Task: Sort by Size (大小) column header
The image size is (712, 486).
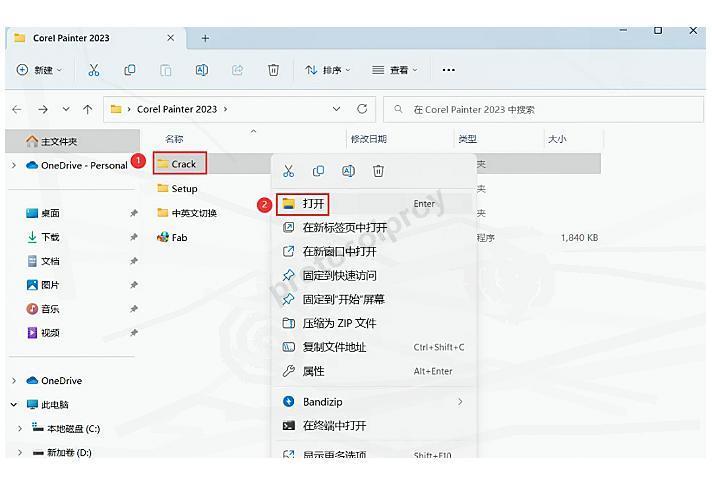Action: pyautogui.click(x=557, y=139)
